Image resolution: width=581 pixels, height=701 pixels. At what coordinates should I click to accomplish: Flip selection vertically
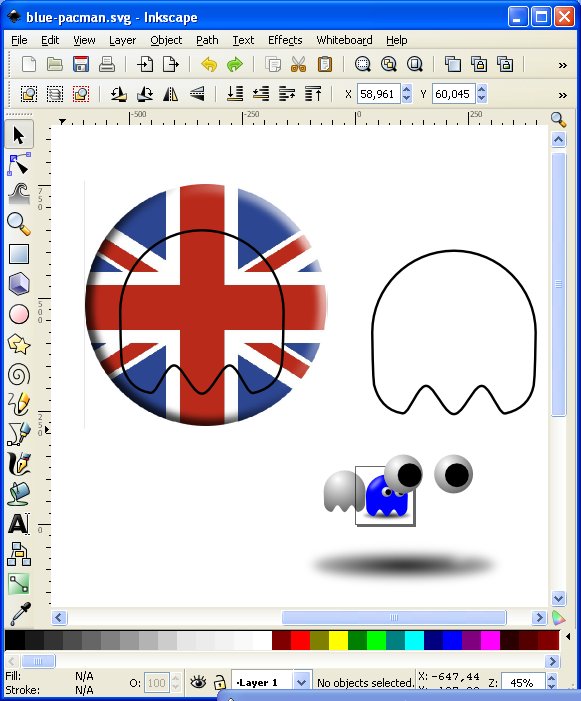[197, 94]
